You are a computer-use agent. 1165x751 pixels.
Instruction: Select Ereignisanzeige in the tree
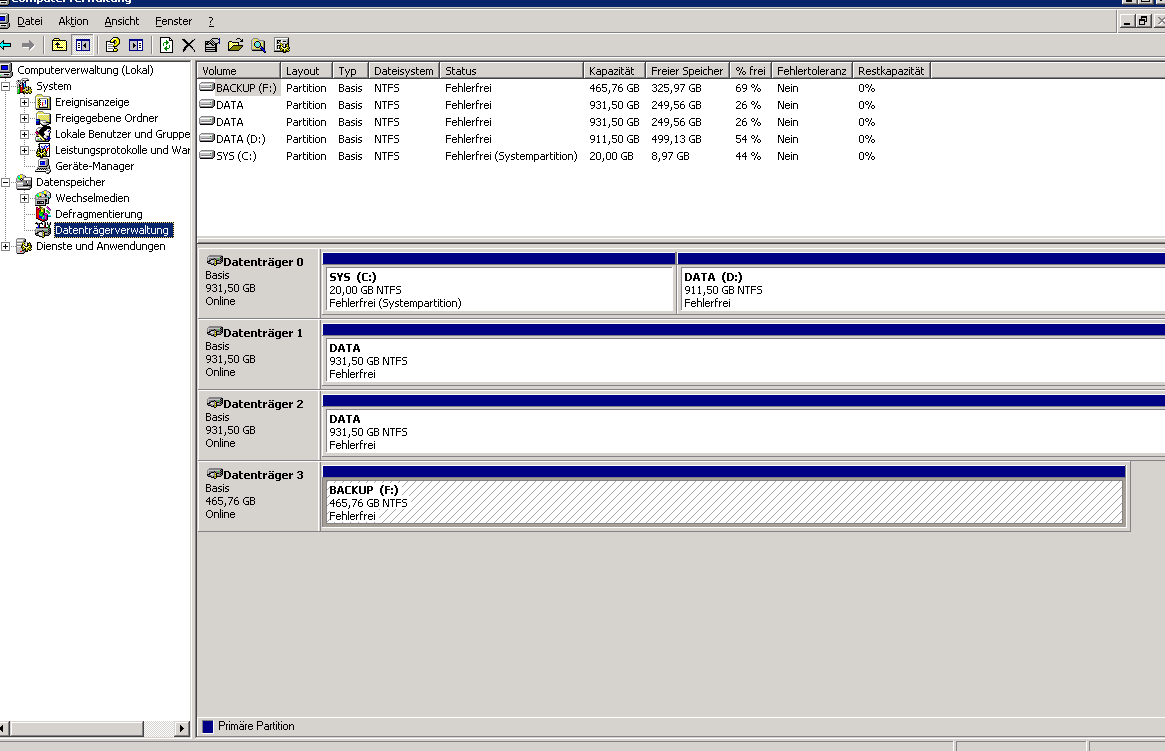tap(92, 103)
